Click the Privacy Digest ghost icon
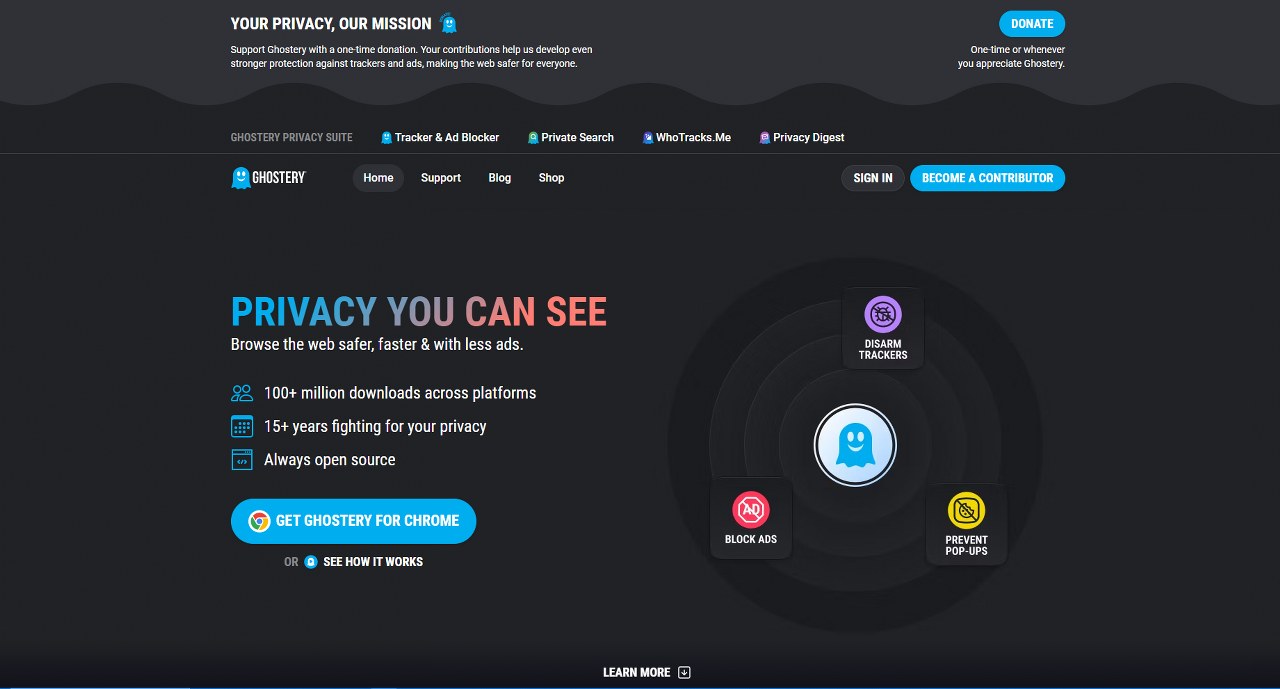 [x=765, y=137]
